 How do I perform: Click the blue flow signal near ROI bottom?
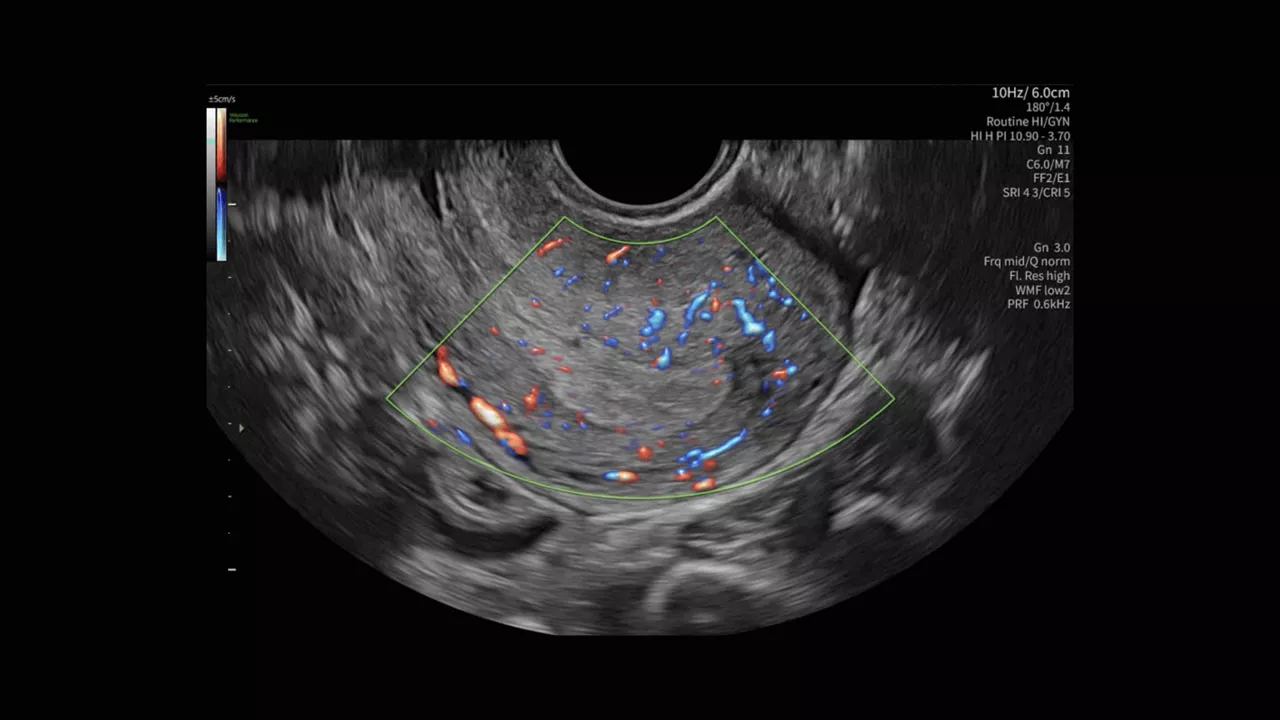click(x=716, y=446)
